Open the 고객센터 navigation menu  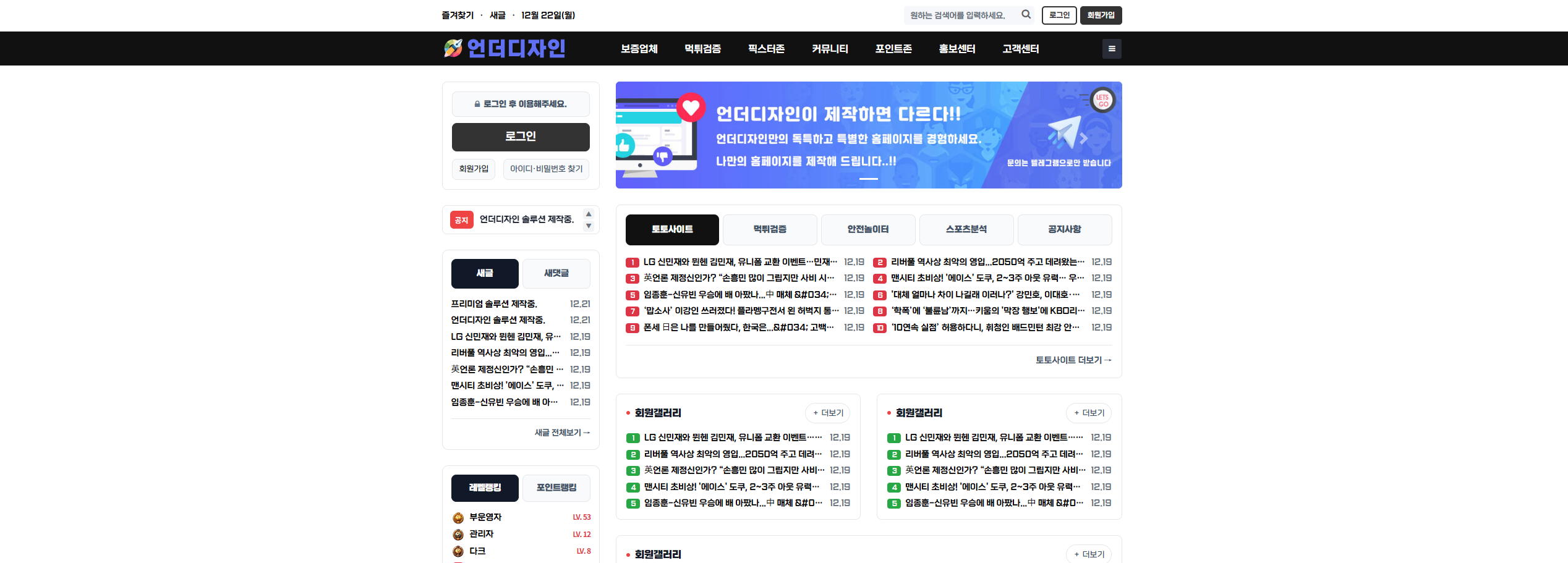1020,49
